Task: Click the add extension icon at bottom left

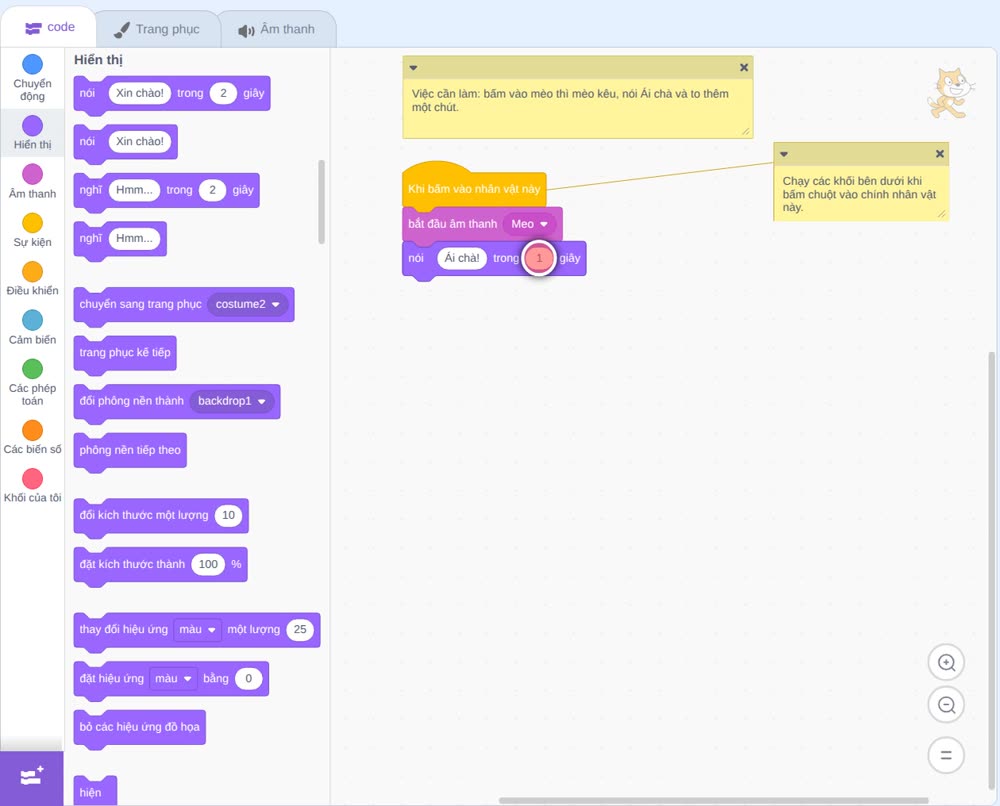Action: click(32, 777)
